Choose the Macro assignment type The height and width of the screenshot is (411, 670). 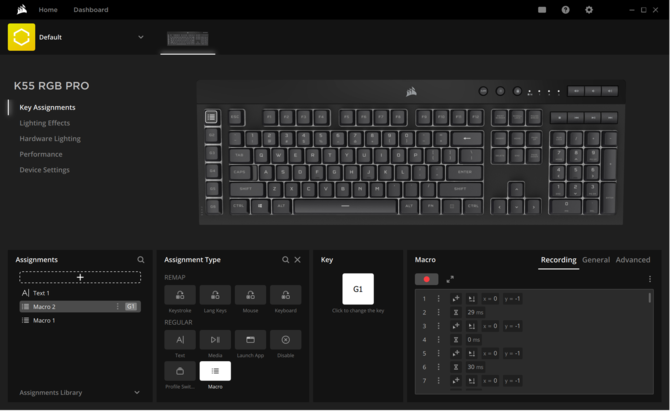pyautogui.click(x=215, y=371)
